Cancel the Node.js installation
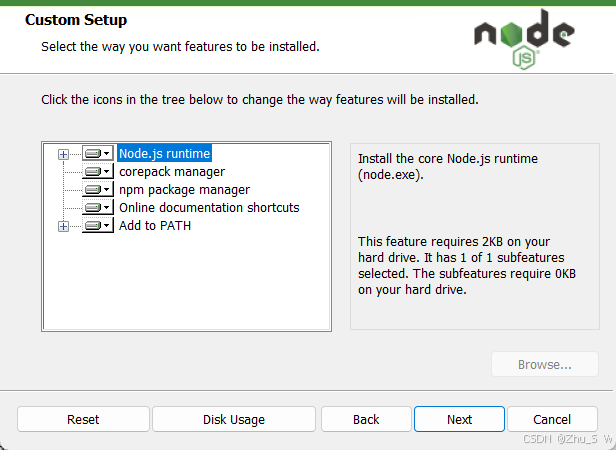This screenshot has width=616, height=450. pyautogui.click(x=552, y=419)
